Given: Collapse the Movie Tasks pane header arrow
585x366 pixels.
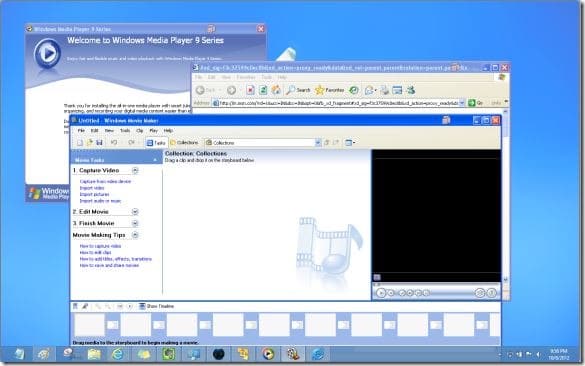Looking at the screenshot, I should pyautogui.click(x=155, y=160).
